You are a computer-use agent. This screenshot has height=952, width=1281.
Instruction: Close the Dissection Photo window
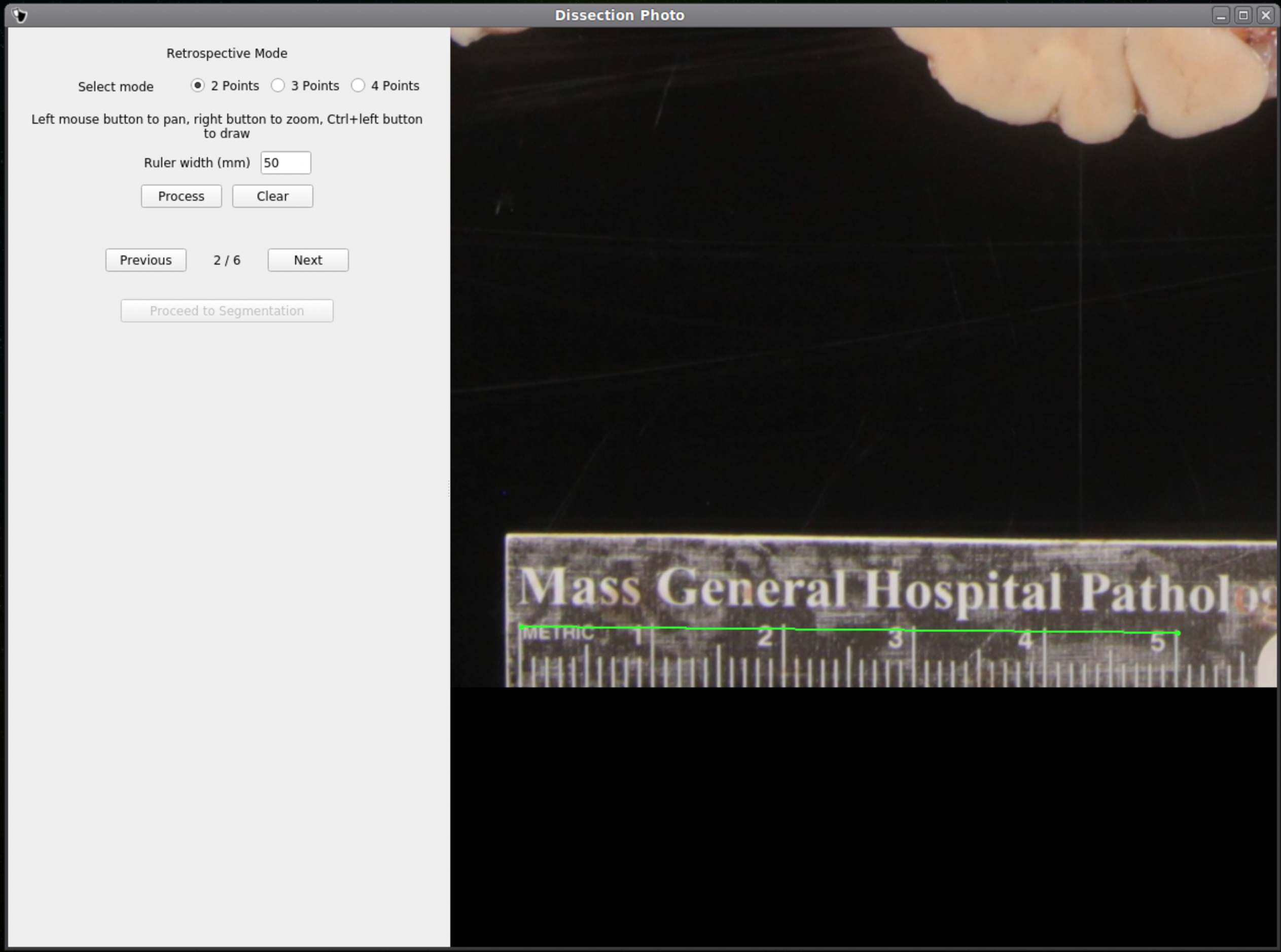coord(1265,15)
